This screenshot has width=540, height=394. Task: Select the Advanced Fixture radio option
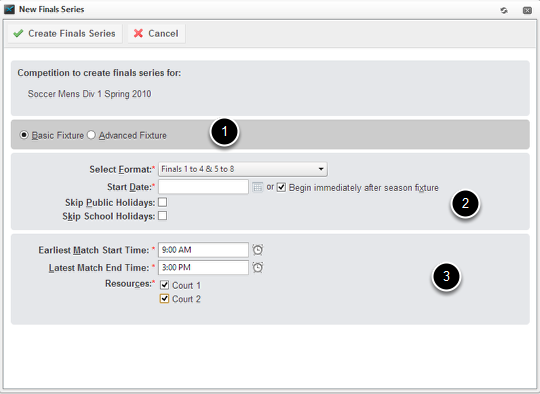coord(91,135)
